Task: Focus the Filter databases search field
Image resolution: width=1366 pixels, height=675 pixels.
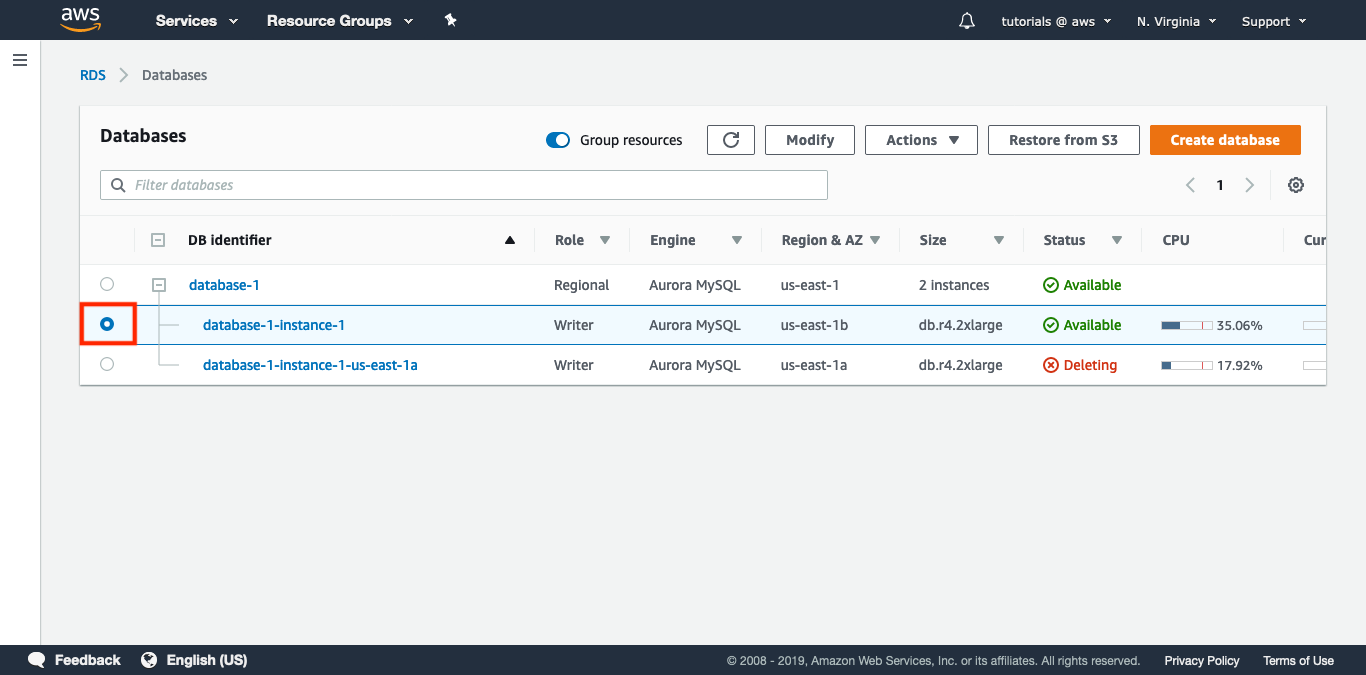Action: (464, 185)
